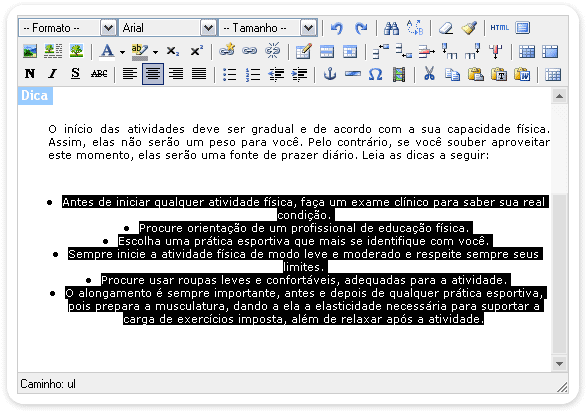Open the HTML source editor
587x413 pixels.
point(499,28)
